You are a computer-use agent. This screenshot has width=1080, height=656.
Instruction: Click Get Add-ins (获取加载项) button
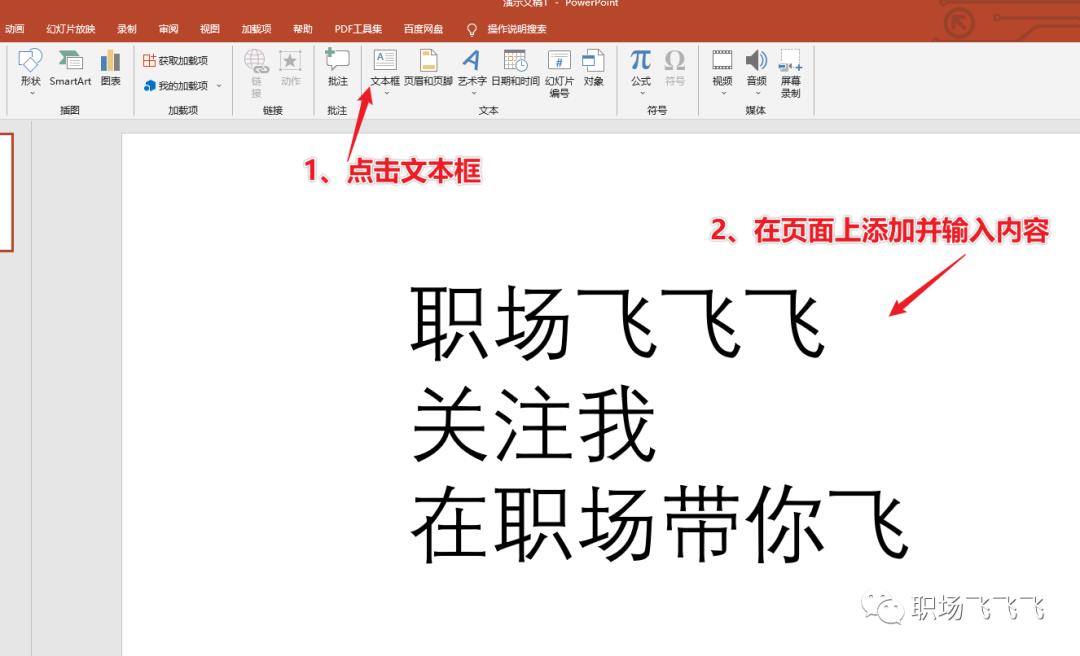176,61
